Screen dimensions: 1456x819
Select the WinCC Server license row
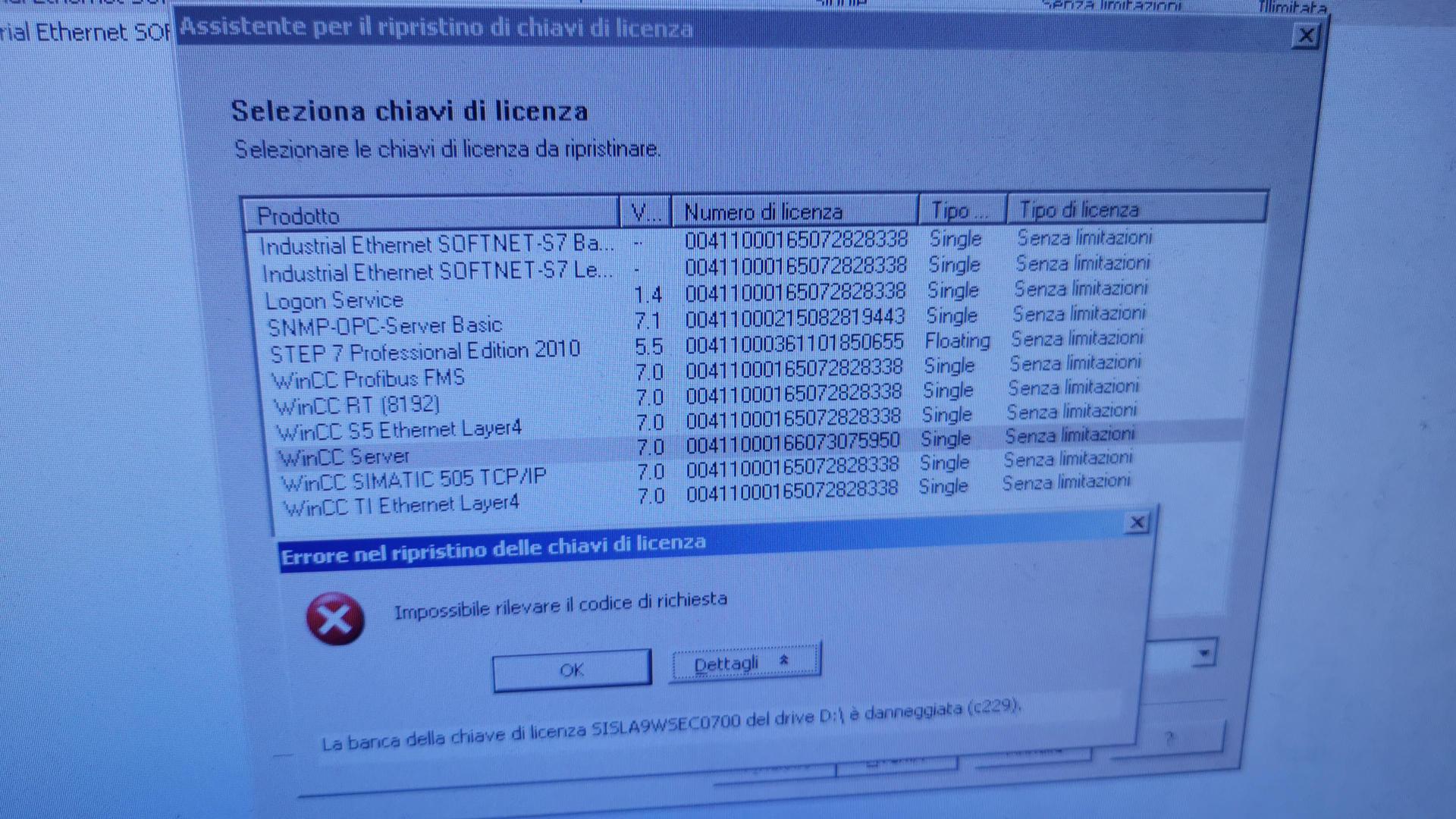[x=344, y=457]
